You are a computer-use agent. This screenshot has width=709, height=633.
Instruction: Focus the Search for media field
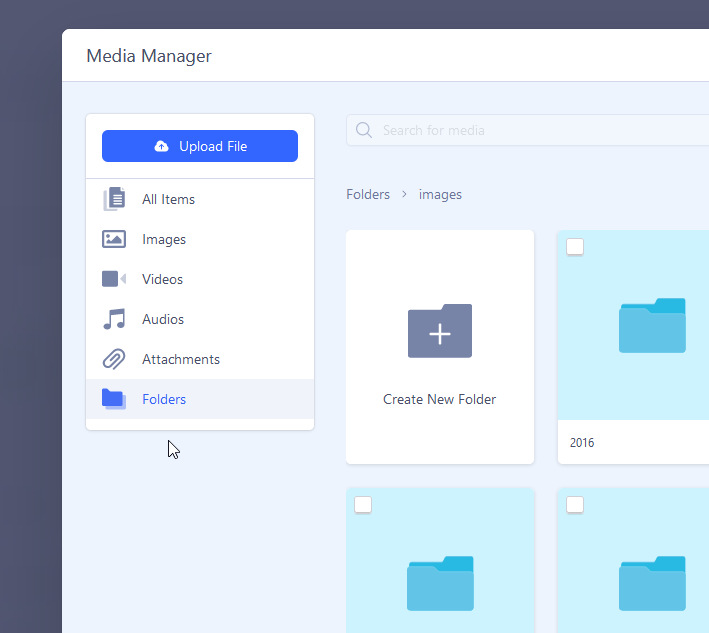(540, 130)
